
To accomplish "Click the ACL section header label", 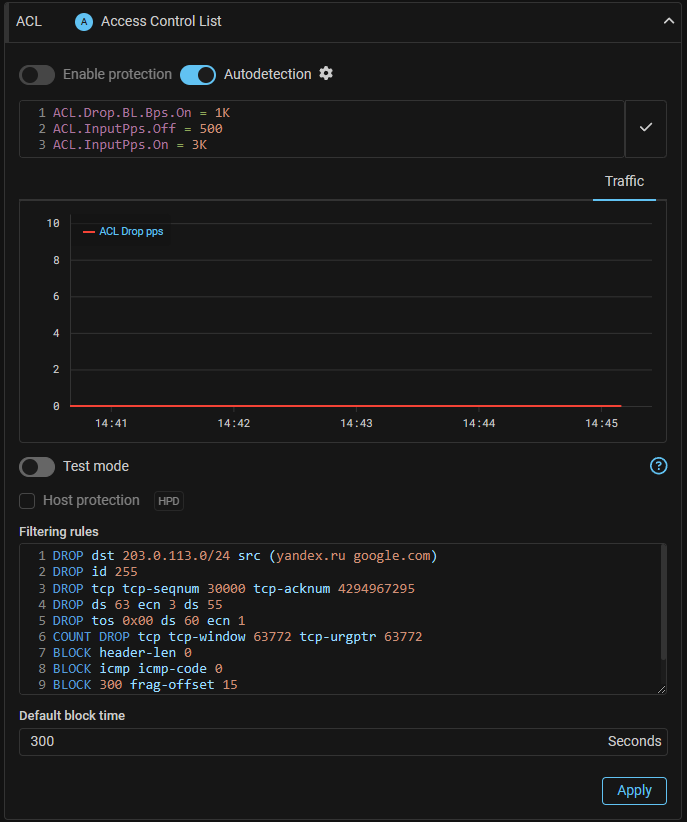I will coord(29,21).
